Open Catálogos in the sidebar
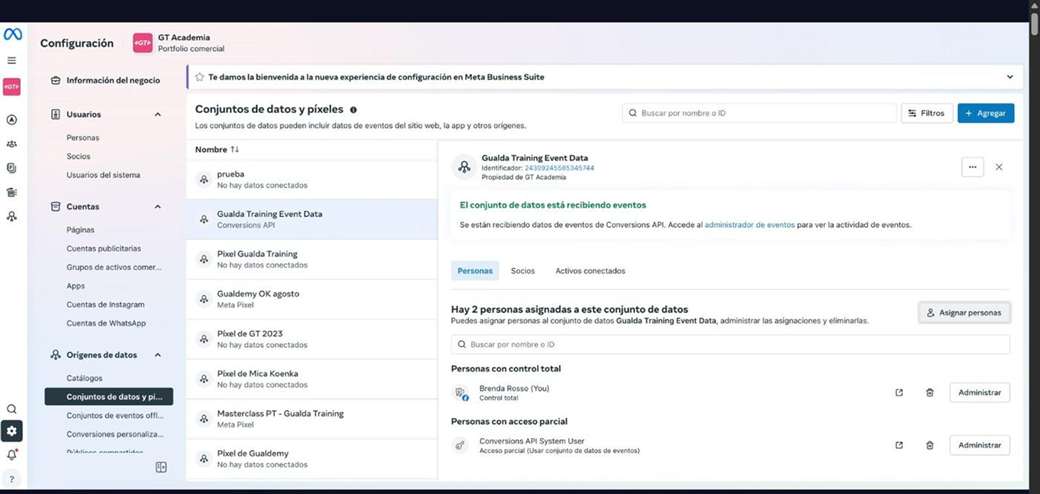This screenshot has width=1040, height=494. tap(84, 378)
